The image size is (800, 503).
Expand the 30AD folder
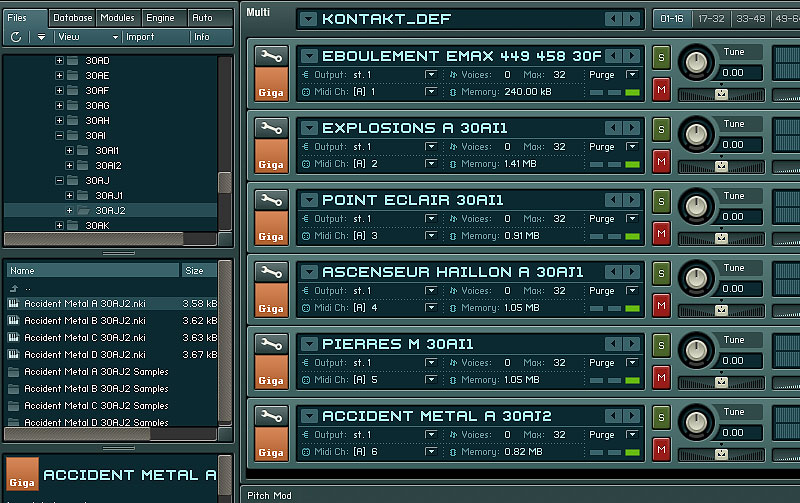pyautogui.click(x=59, y=60)
